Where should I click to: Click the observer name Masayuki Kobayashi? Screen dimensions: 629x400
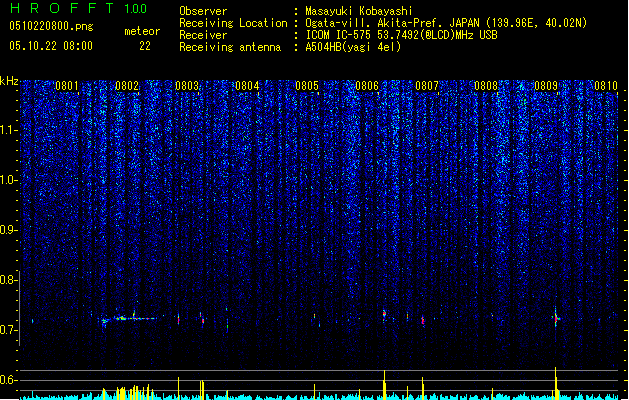[359, 11]
